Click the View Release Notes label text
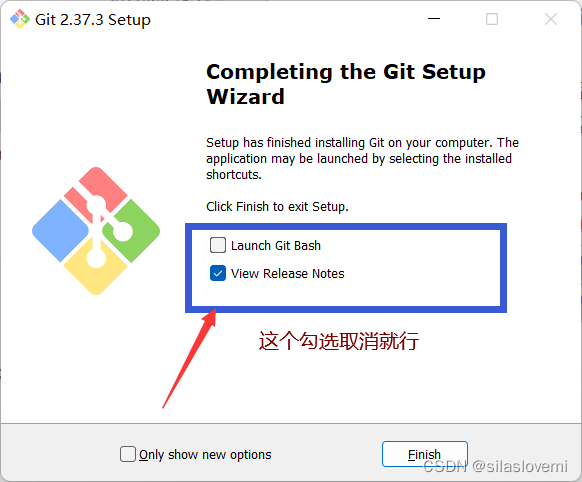582x482 pixels. (x=288, y=274)
